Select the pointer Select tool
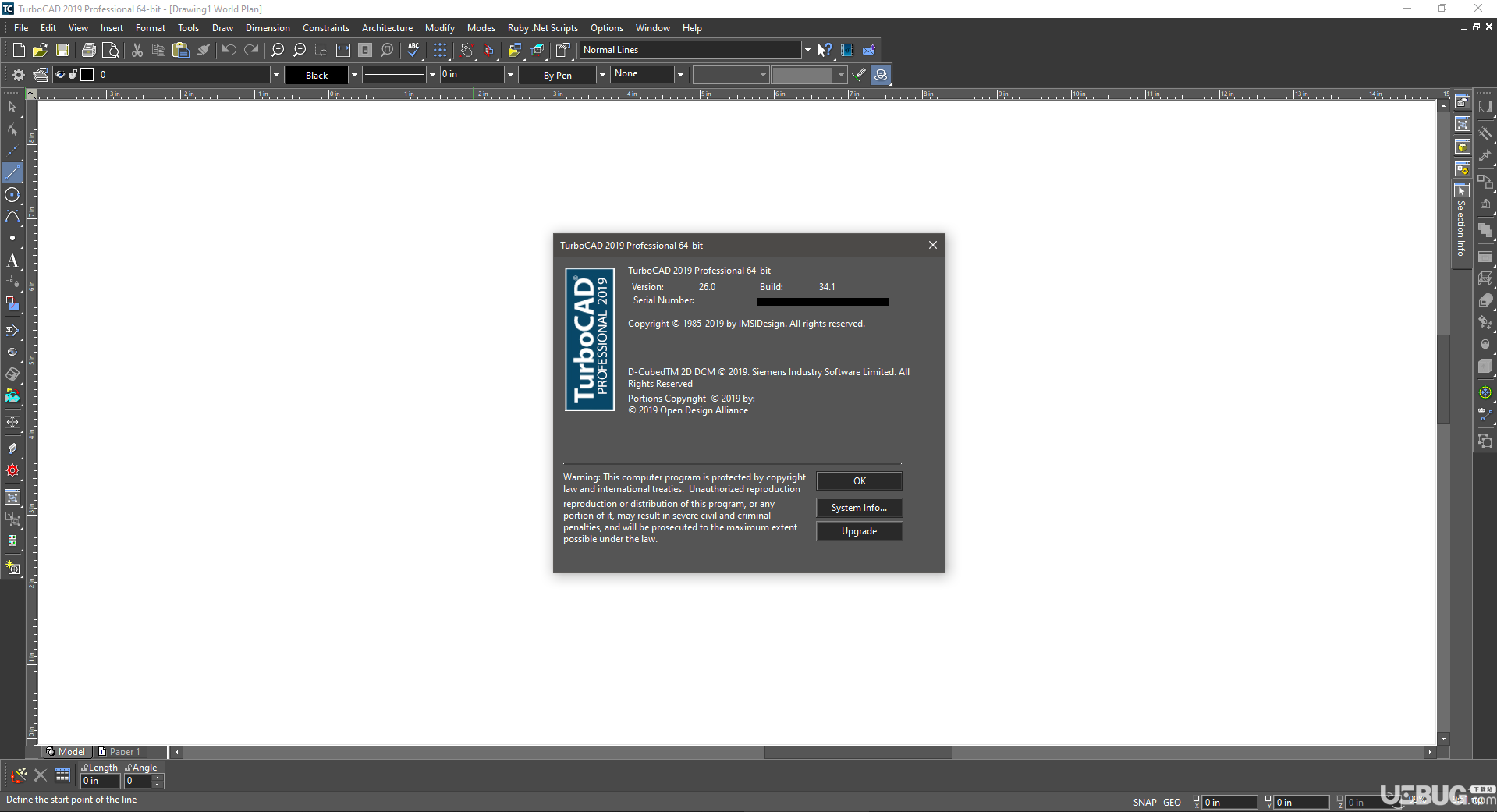The image size is (1497, 812). pyautogui.click(x=12, y=107)
